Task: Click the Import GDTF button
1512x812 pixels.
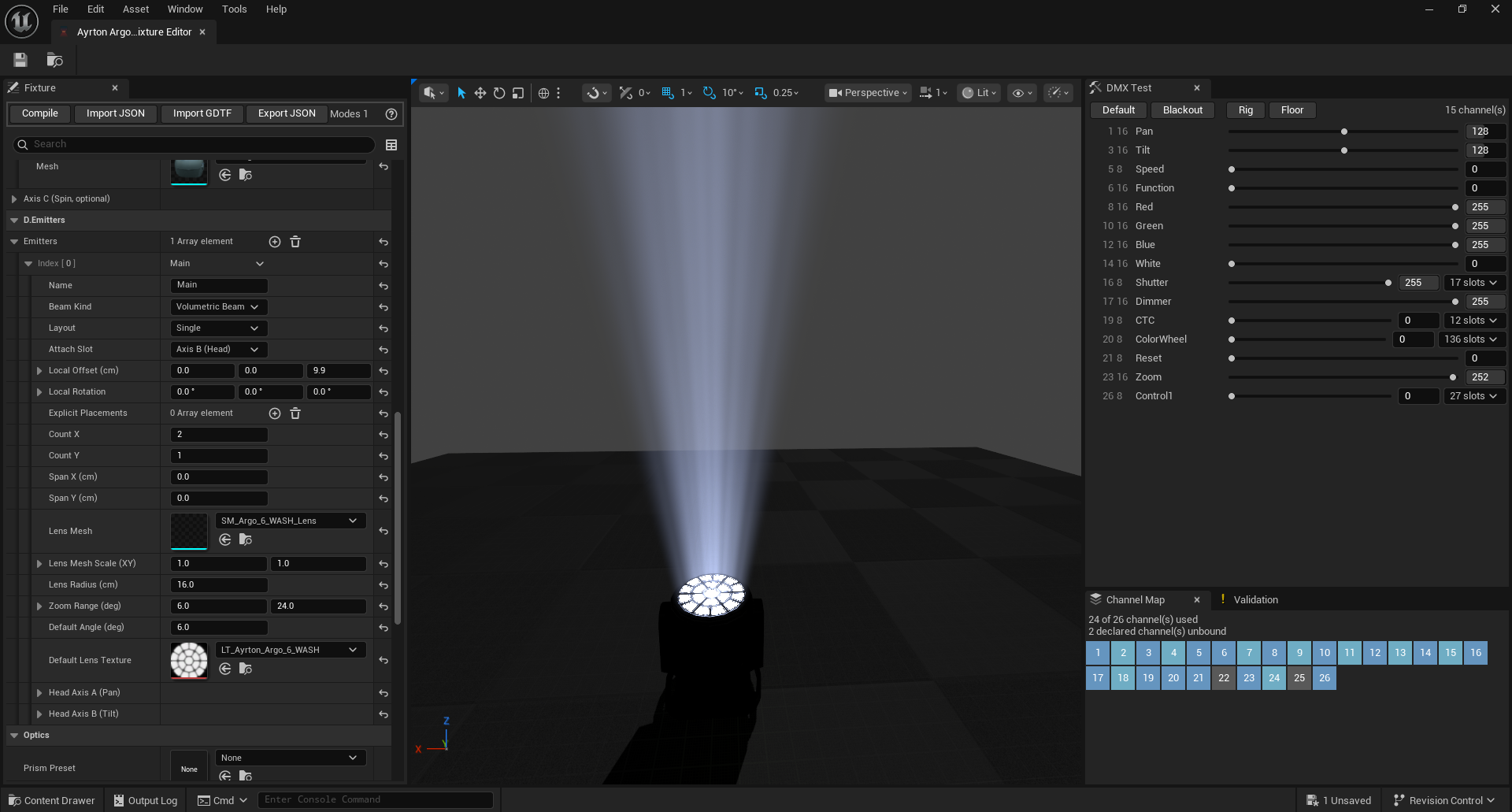Action: coord(202,113)
